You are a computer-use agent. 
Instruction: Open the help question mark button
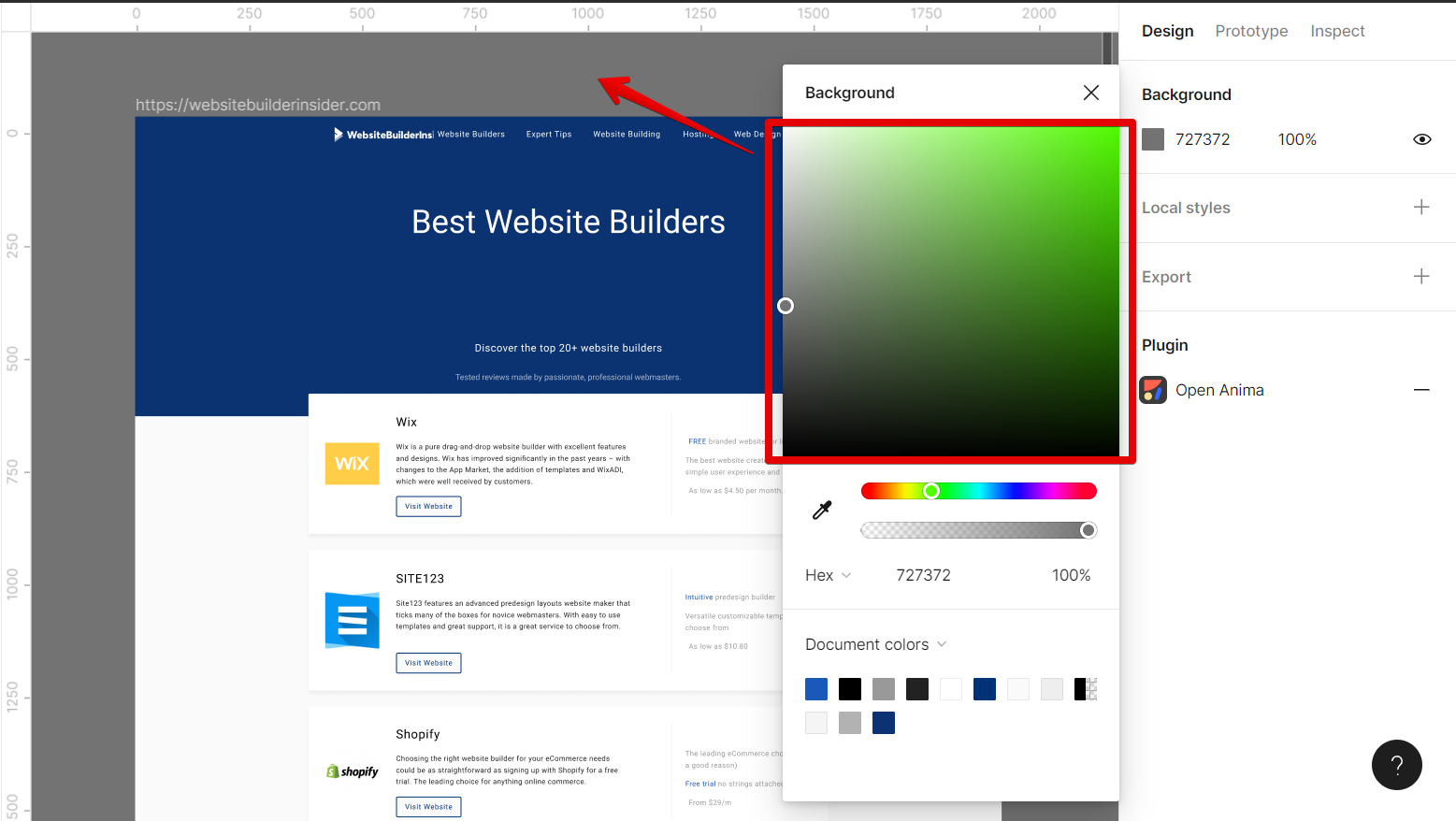point(1397,765)
